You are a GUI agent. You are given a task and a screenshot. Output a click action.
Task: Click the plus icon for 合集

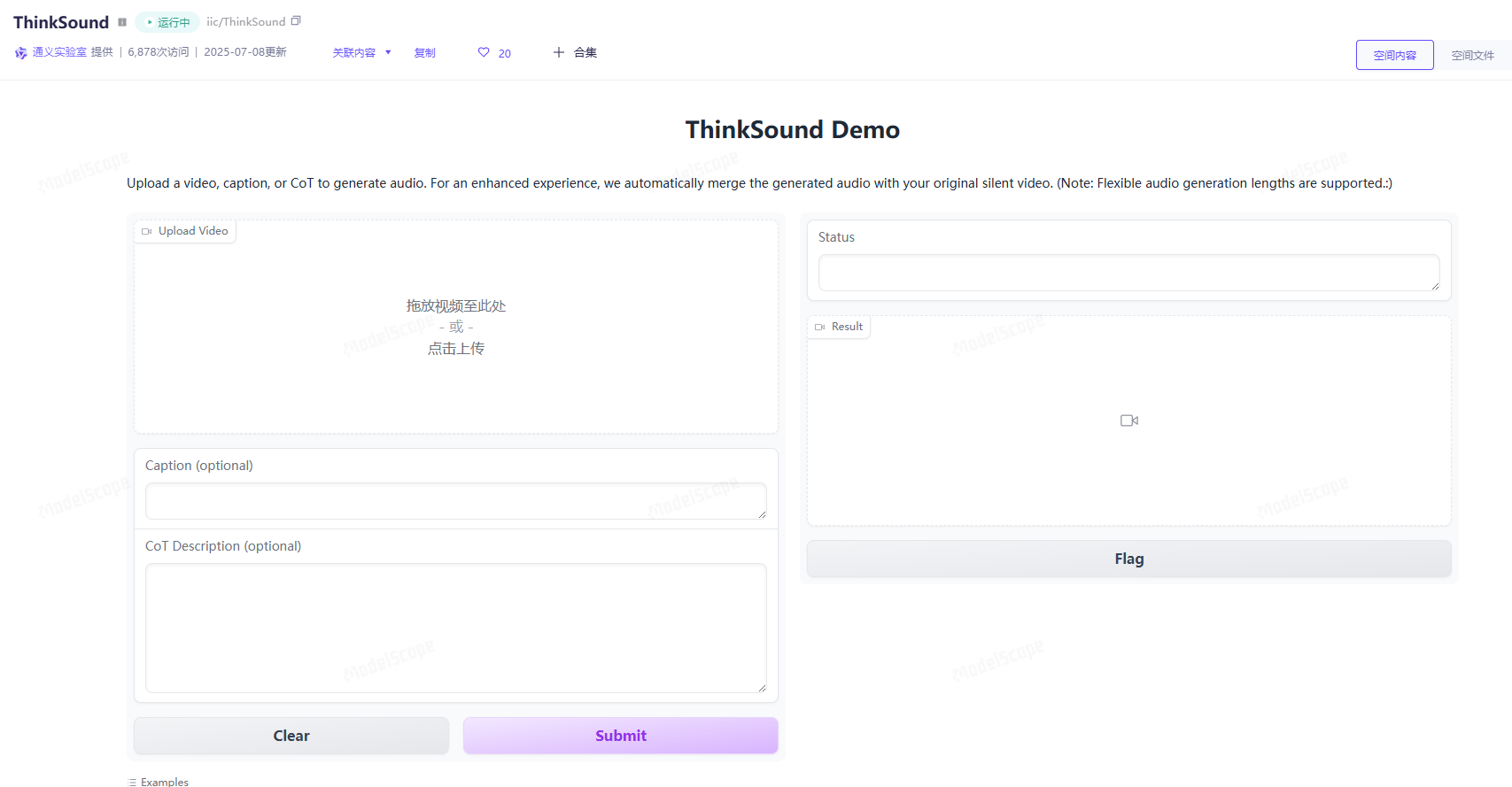click(559, 52)
